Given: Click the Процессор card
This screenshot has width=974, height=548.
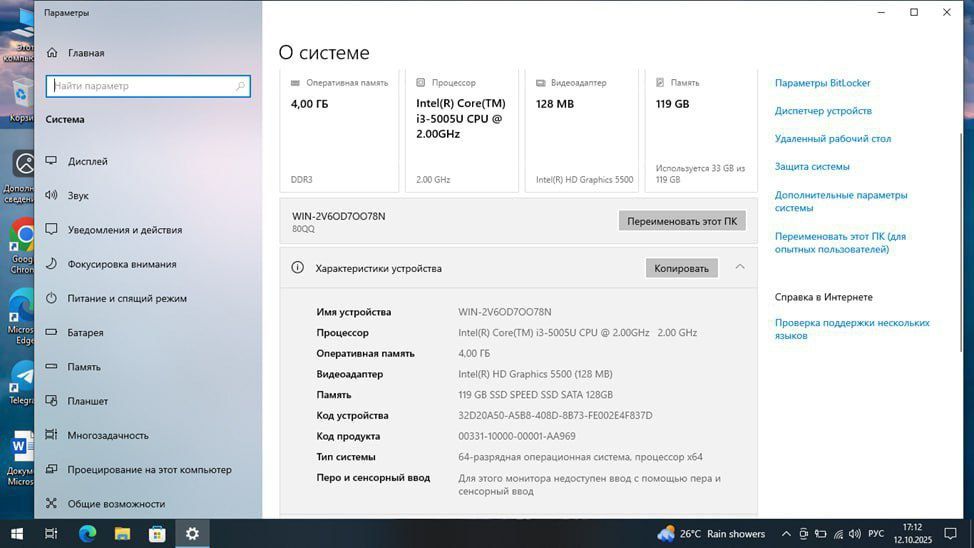Looking at the screenshot, I should (x=462, y=130).
